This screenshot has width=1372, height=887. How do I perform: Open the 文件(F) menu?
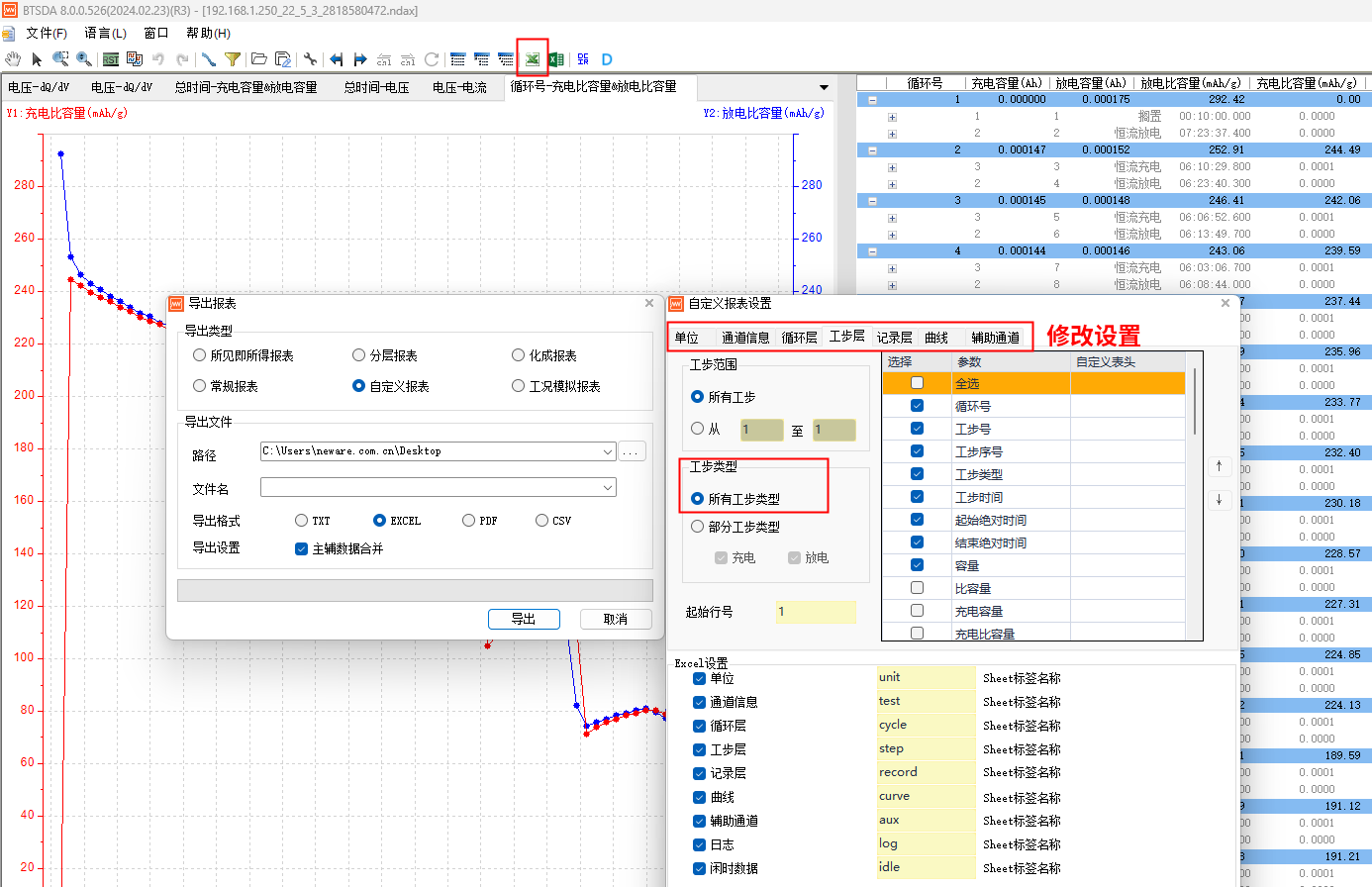(47, 33)
